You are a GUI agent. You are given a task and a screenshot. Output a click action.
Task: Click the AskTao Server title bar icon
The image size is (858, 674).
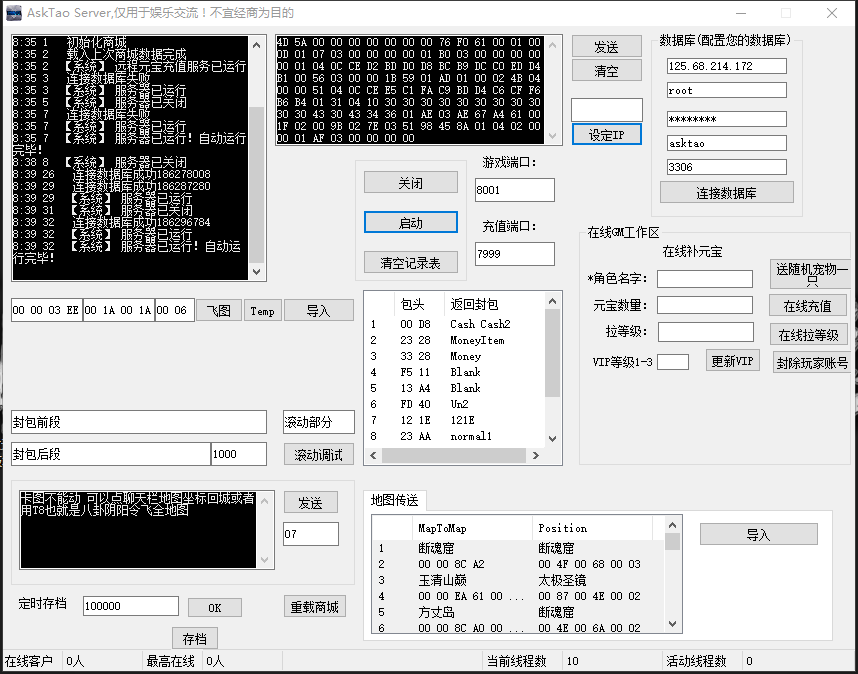coord(14,13)
